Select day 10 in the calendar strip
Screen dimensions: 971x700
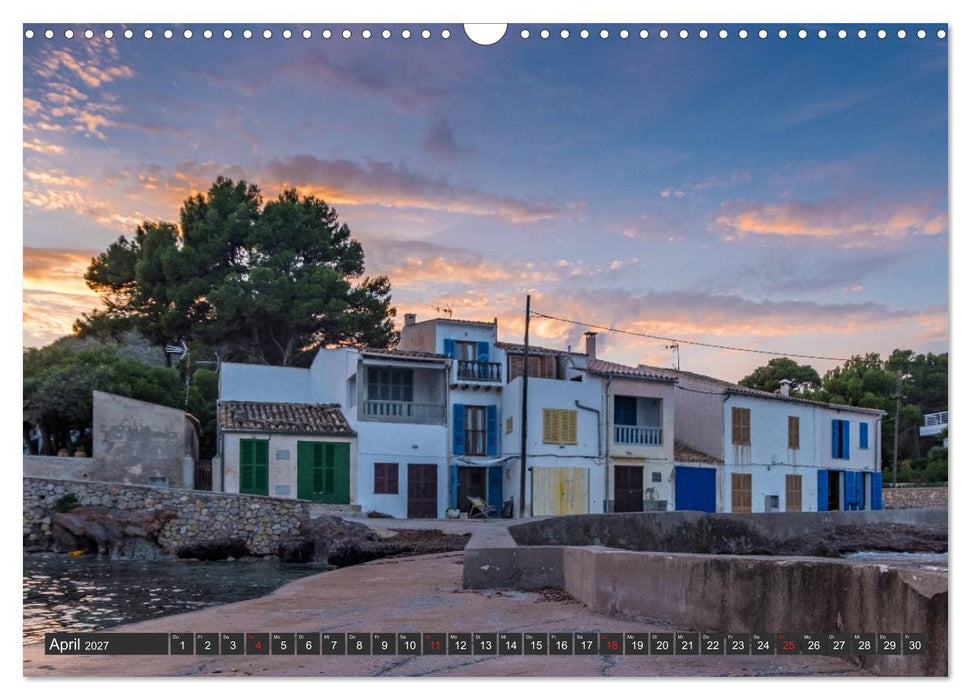(x=409, y=644)
